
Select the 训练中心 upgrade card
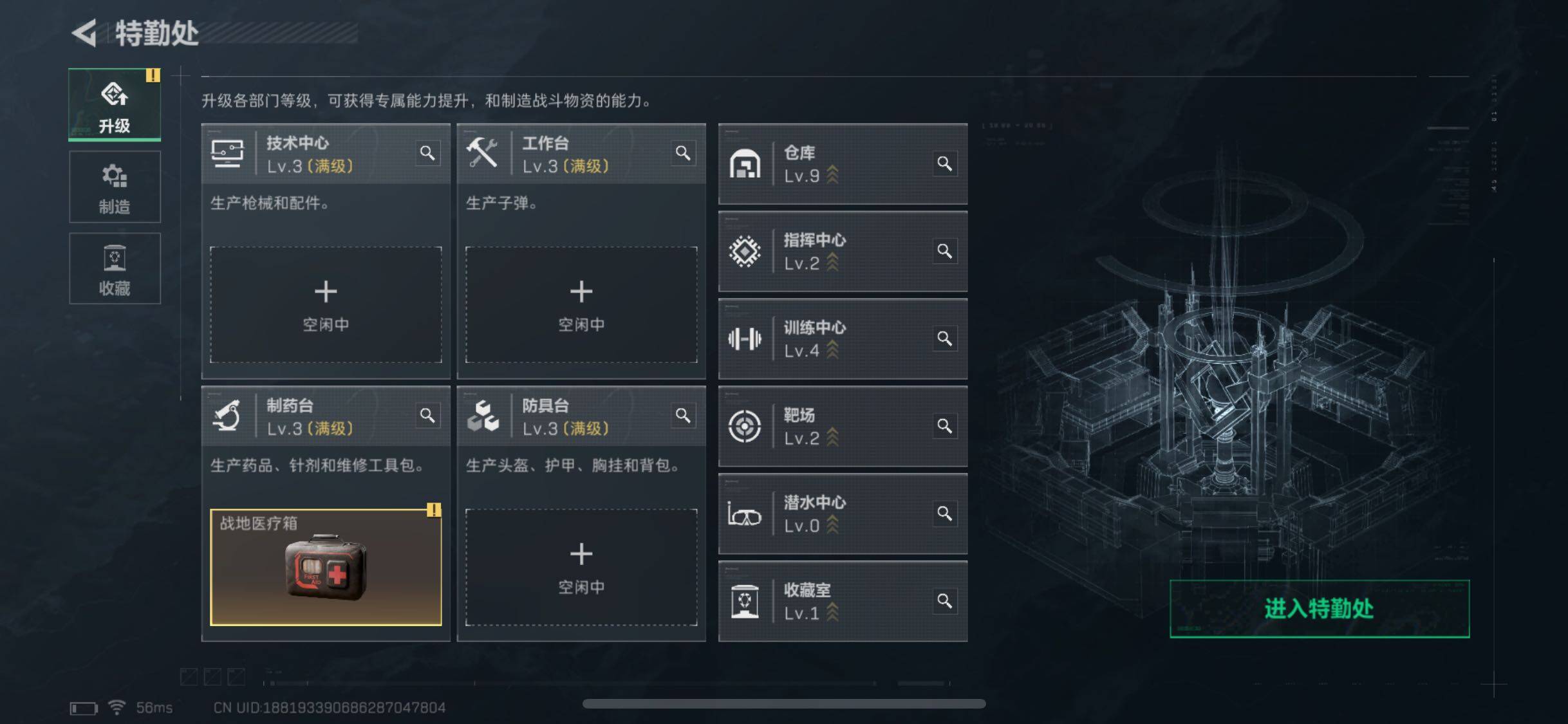pos(843,339)
